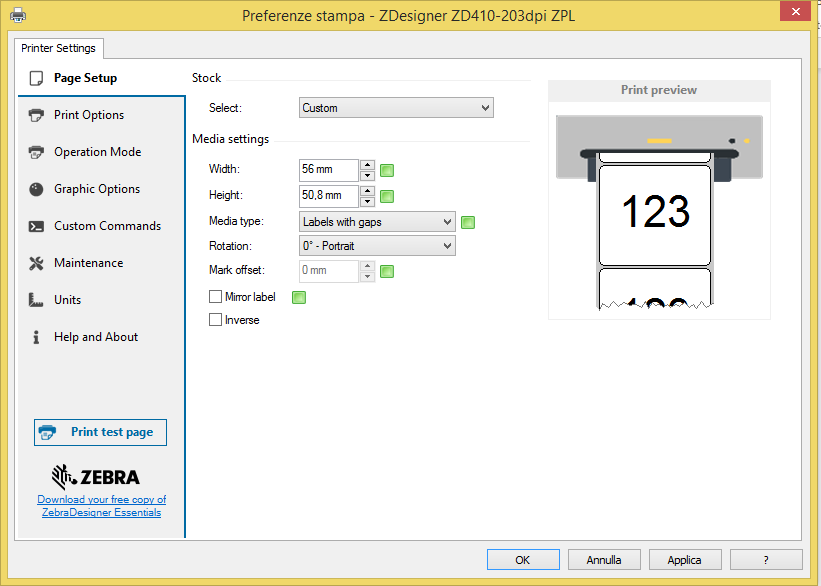The width and height of the screenshot is (821, 586).
Task: Click the Mark offset input field
Action: point(329,271)
